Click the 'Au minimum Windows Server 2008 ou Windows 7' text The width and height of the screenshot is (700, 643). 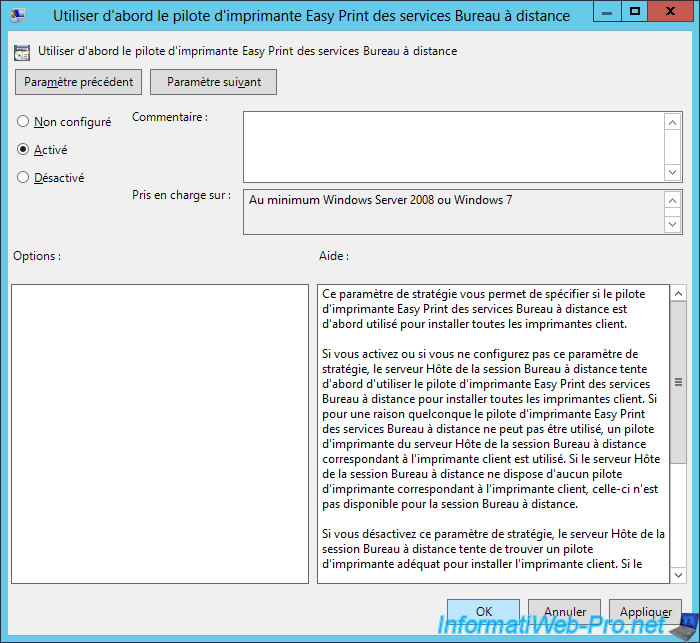pos(380,200)
